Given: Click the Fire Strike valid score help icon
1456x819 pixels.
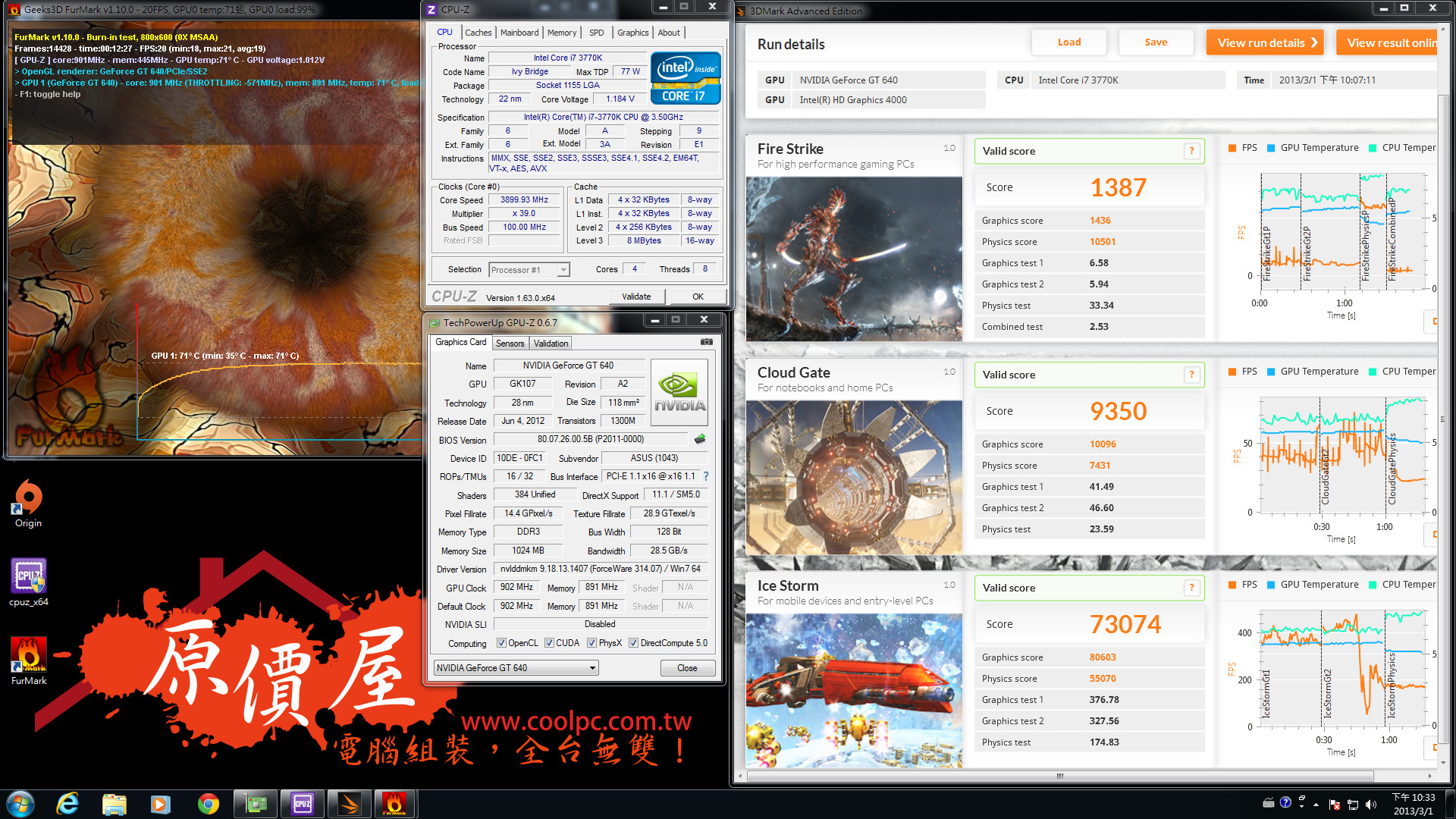Looking at the screenshot, I should tap(1191, 151).
